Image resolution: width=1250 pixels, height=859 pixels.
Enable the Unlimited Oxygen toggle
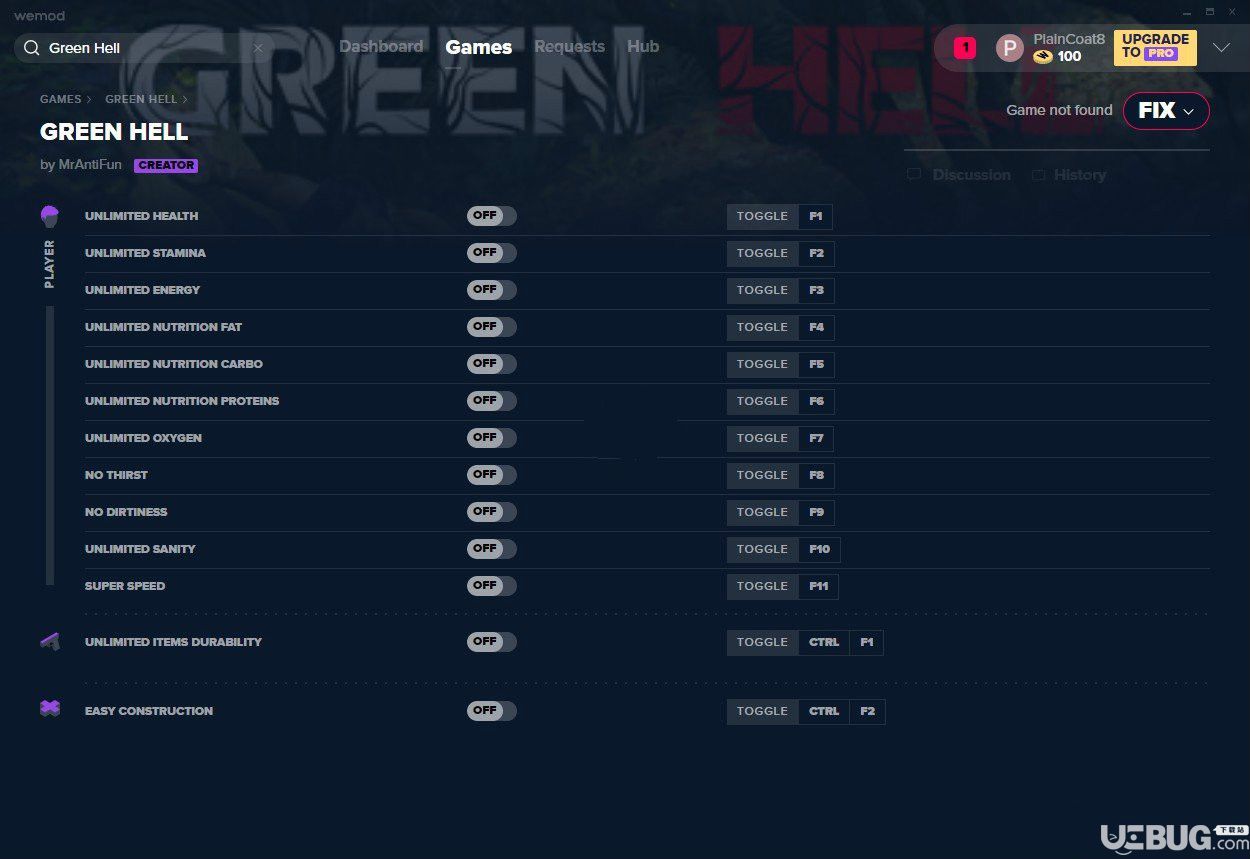(x=492, y=438)
